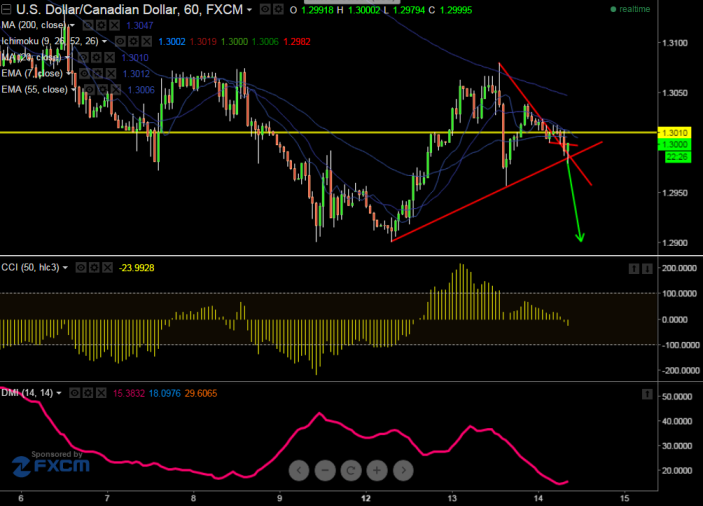The width and height of the screenshot is (703, 506).
Task: Expand the MA (200, close) dropdown arrow
Action: click(72, 26)
